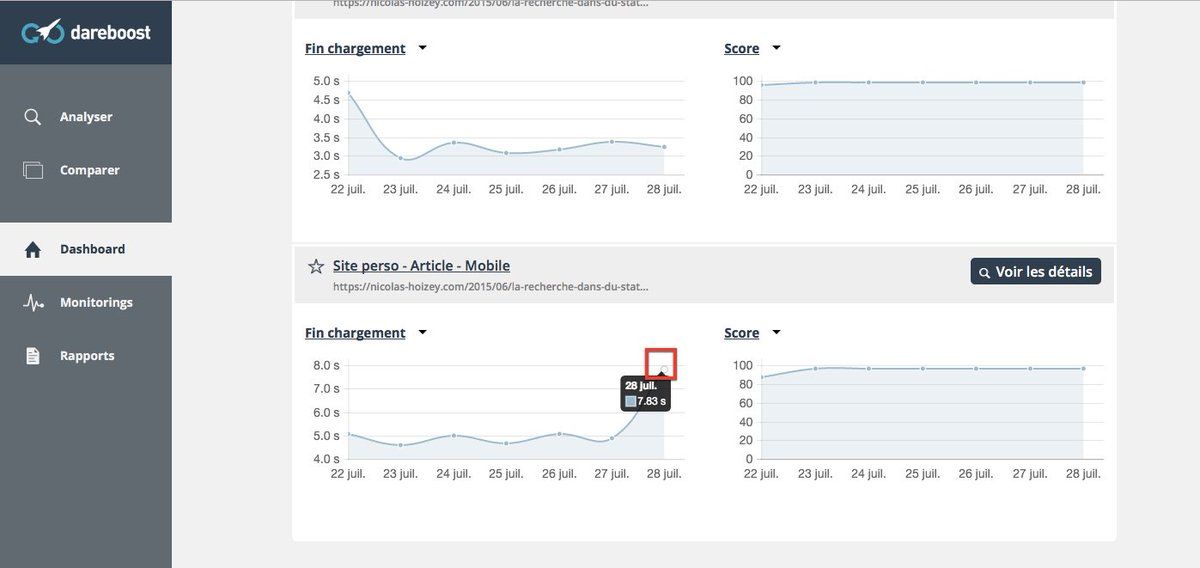
Task: Click the 23 juil. point on upper load chart
Action: (x=401, y=158)
